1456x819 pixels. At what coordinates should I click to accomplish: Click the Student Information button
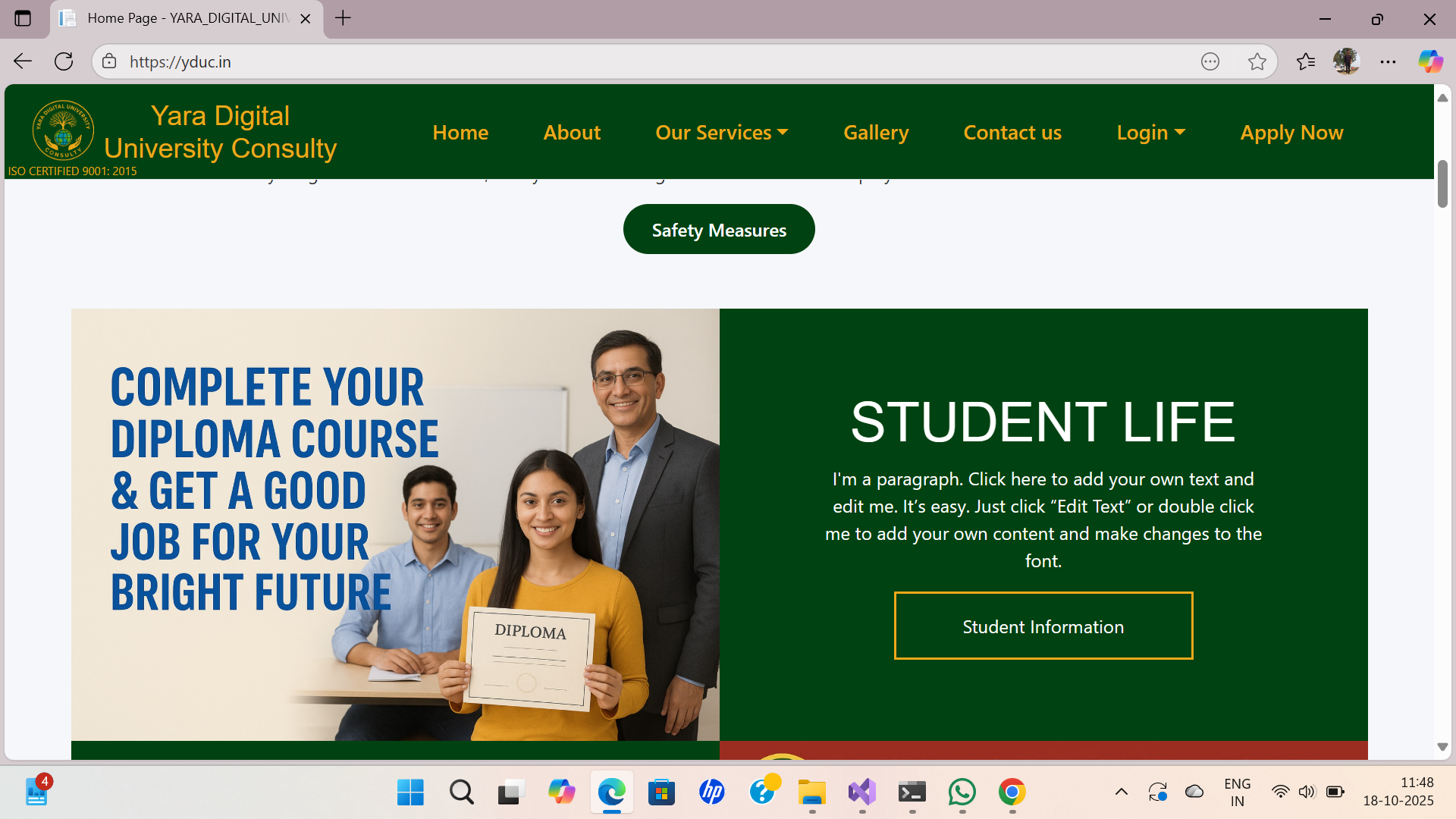tap(1043, 626)
